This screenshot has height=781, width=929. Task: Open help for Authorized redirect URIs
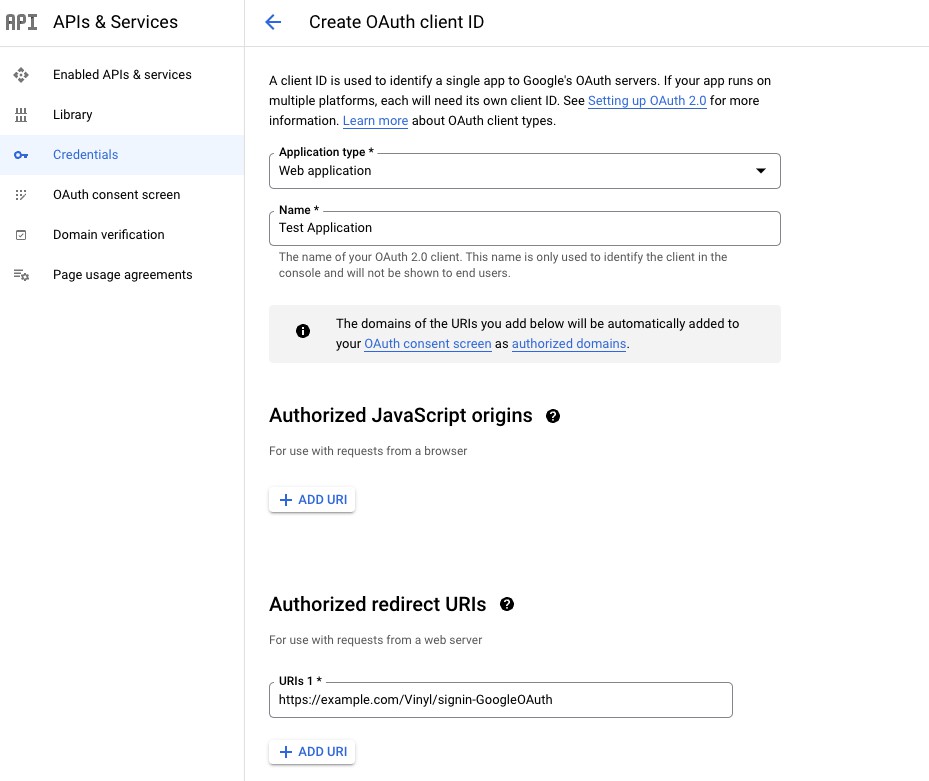coord(507,604)
